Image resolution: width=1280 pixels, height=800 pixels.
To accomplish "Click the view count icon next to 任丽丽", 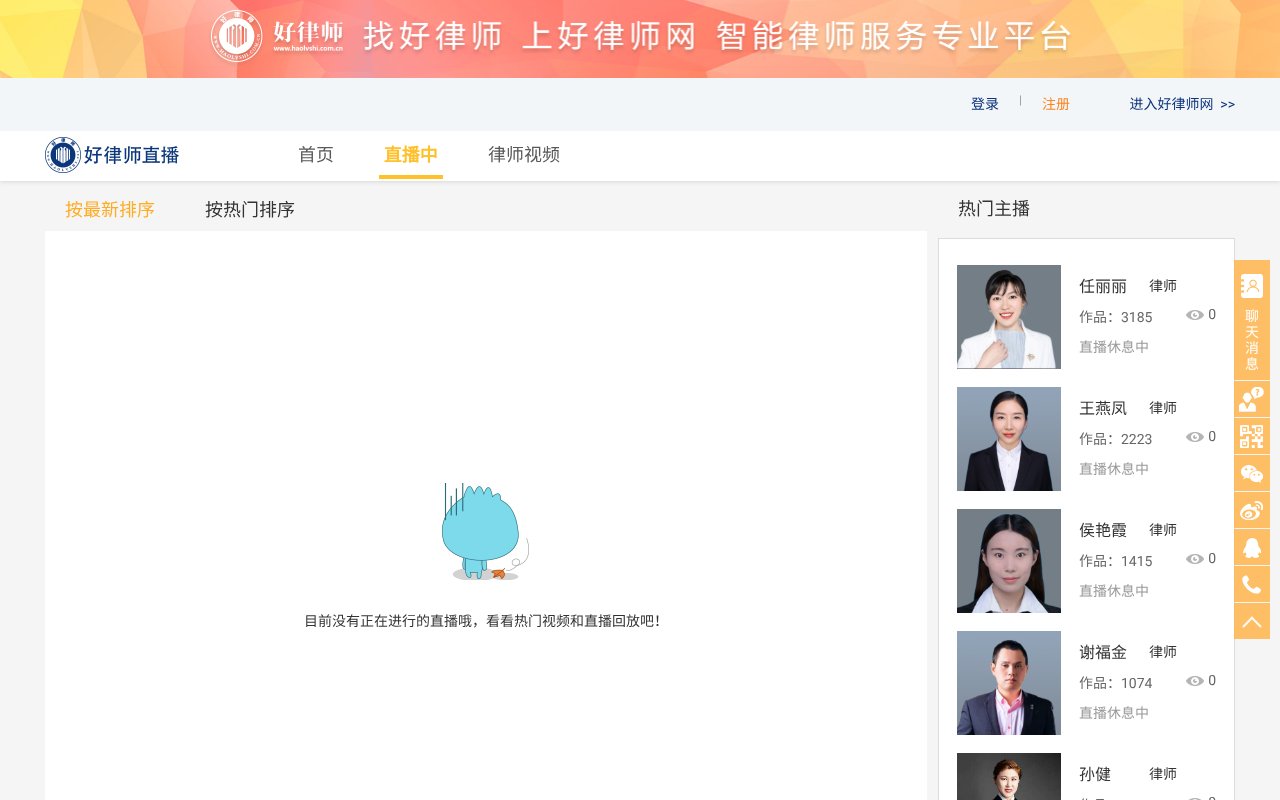I will [1196, 315].
